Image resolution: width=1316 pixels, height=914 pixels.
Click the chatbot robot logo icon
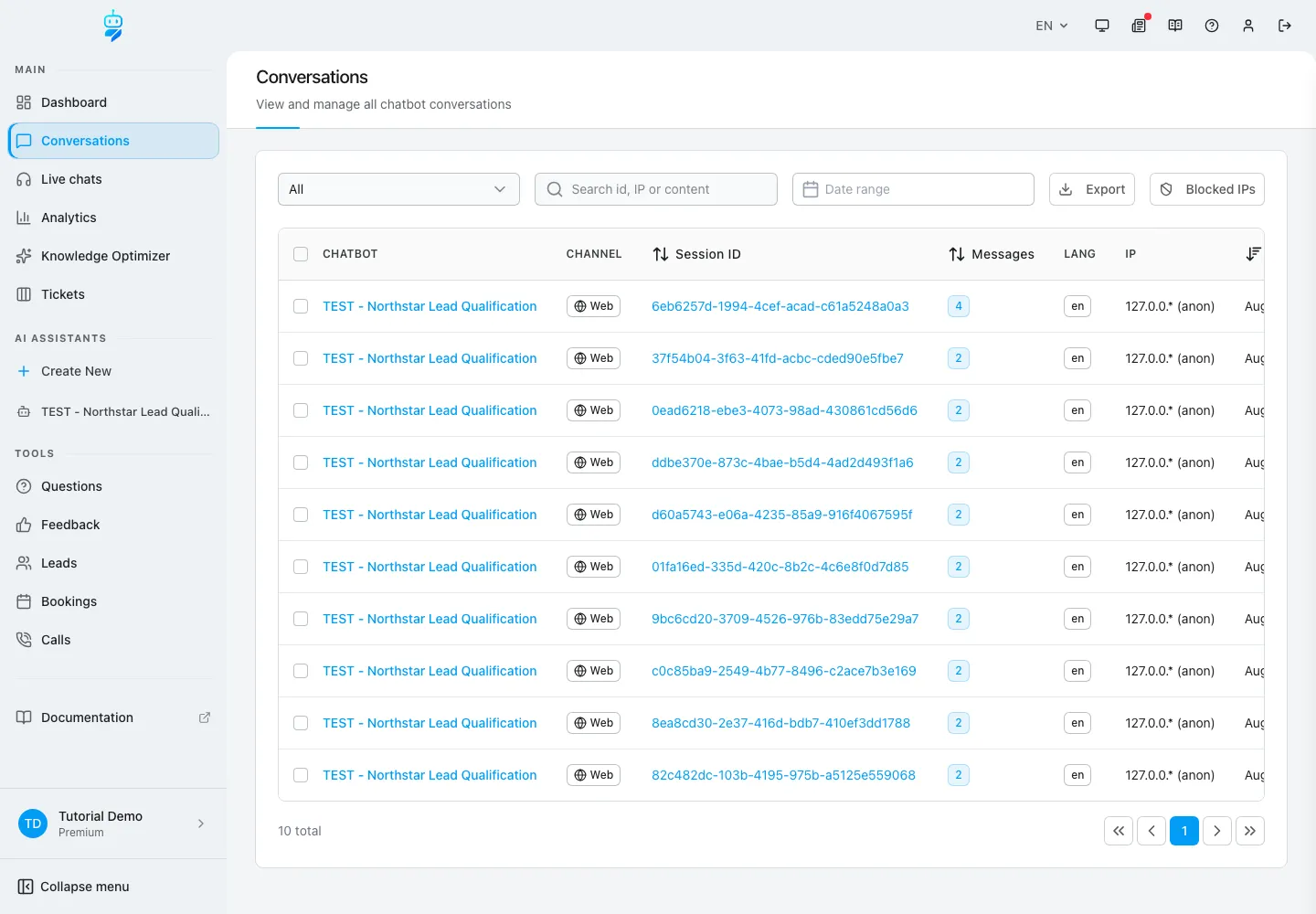pos(113,26)
